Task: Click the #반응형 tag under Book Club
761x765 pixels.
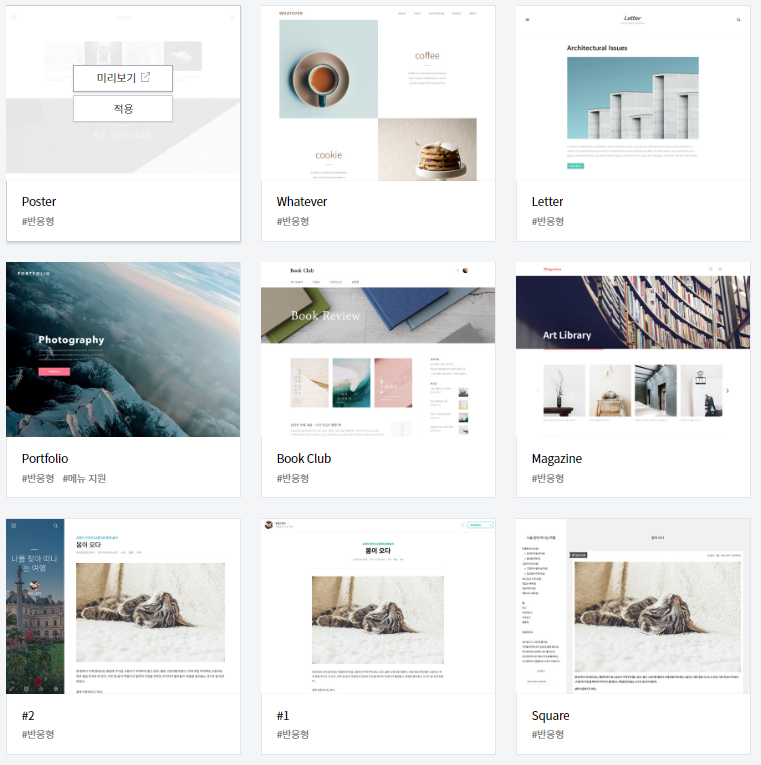Action: (293, 478)
